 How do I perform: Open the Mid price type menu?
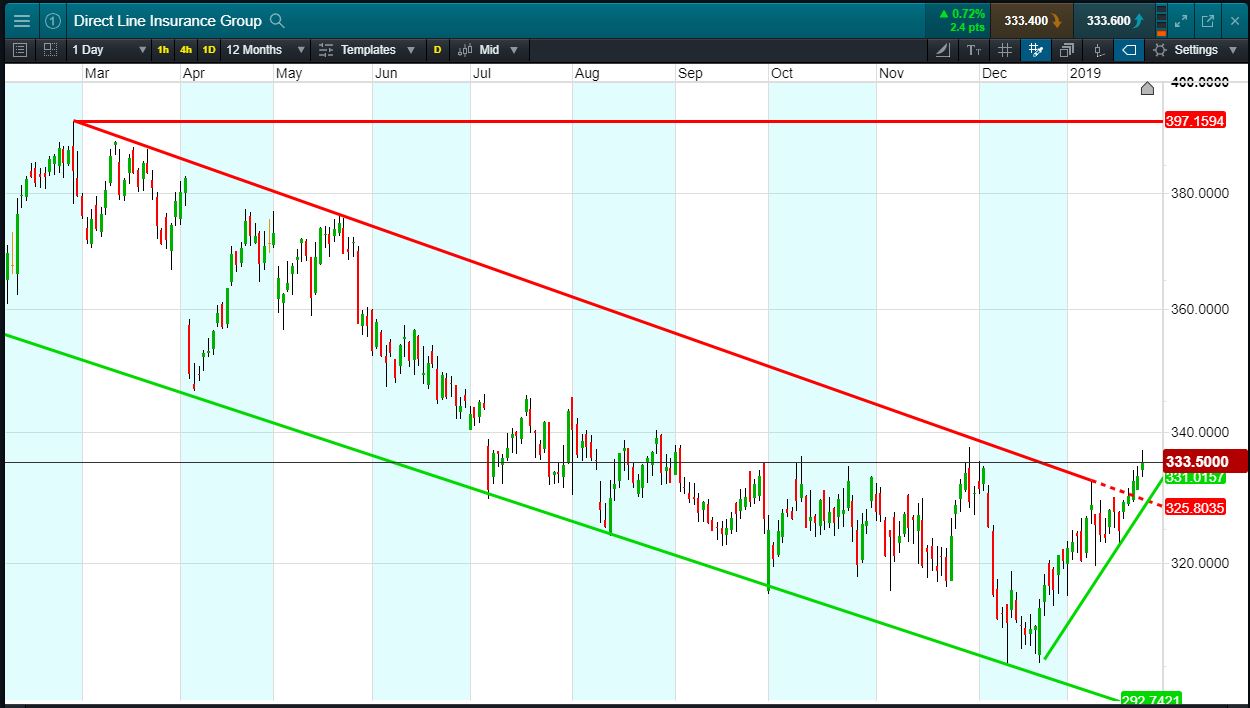489,50
